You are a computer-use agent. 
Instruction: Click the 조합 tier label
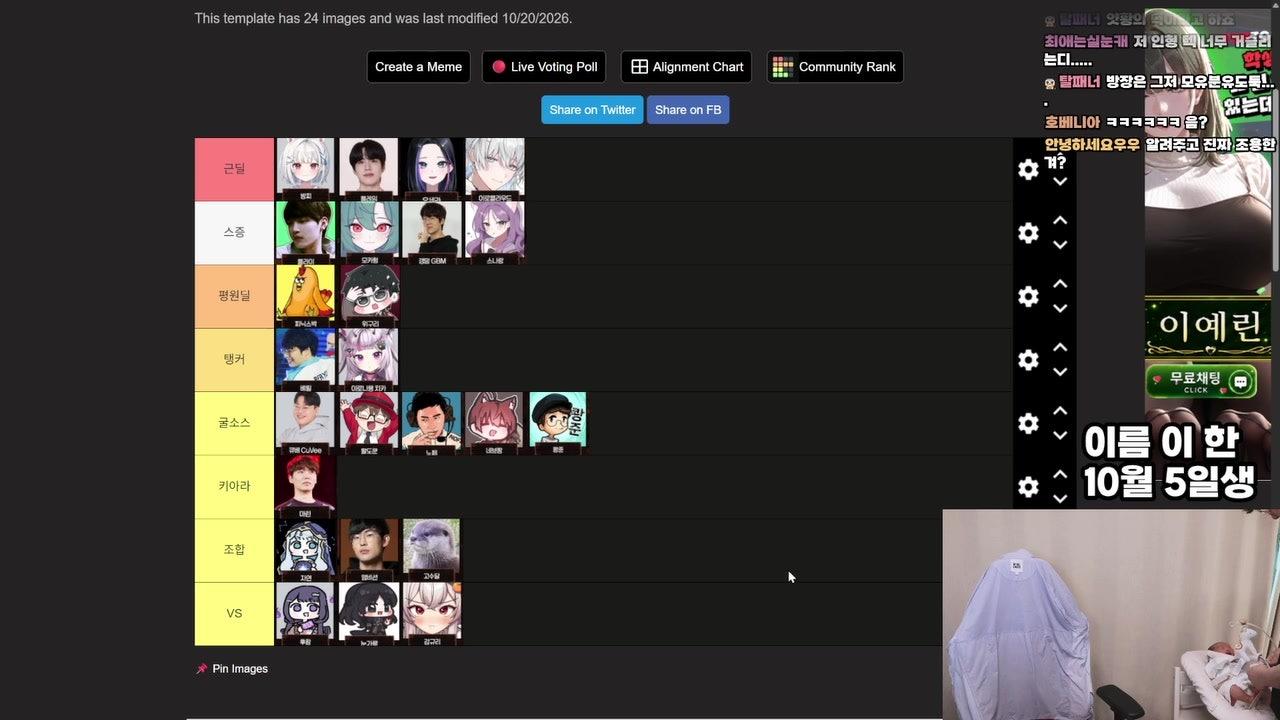[x=234, y=550]
